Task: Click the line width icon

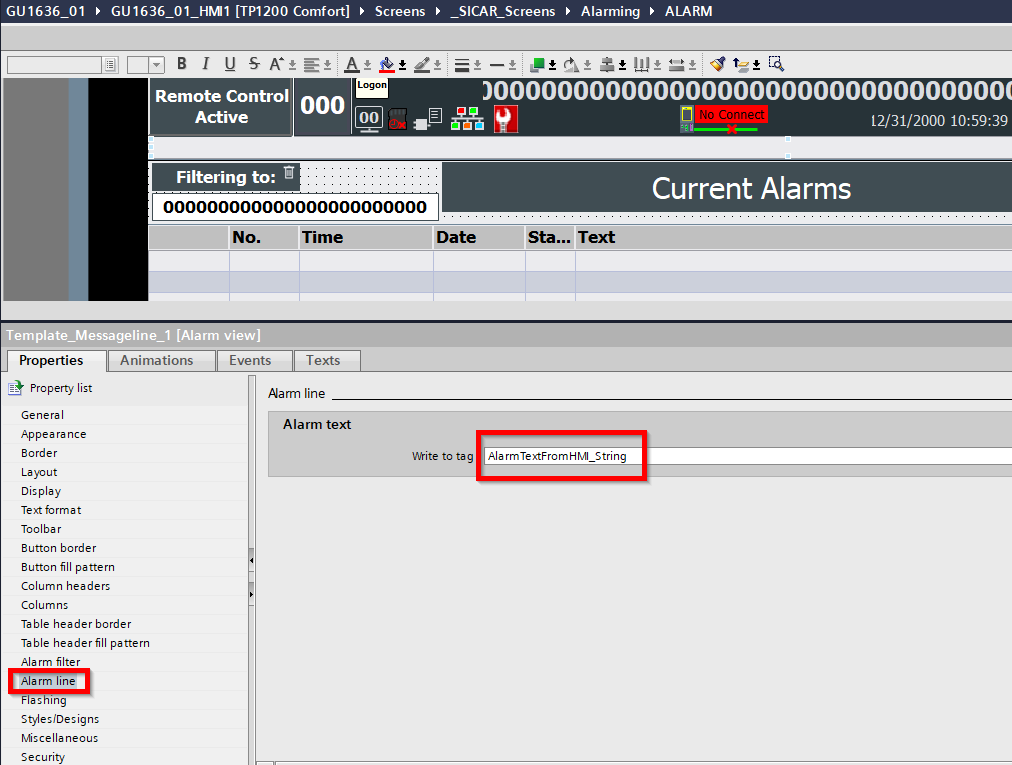Action: pyautogui.click(x=461, y=65)
